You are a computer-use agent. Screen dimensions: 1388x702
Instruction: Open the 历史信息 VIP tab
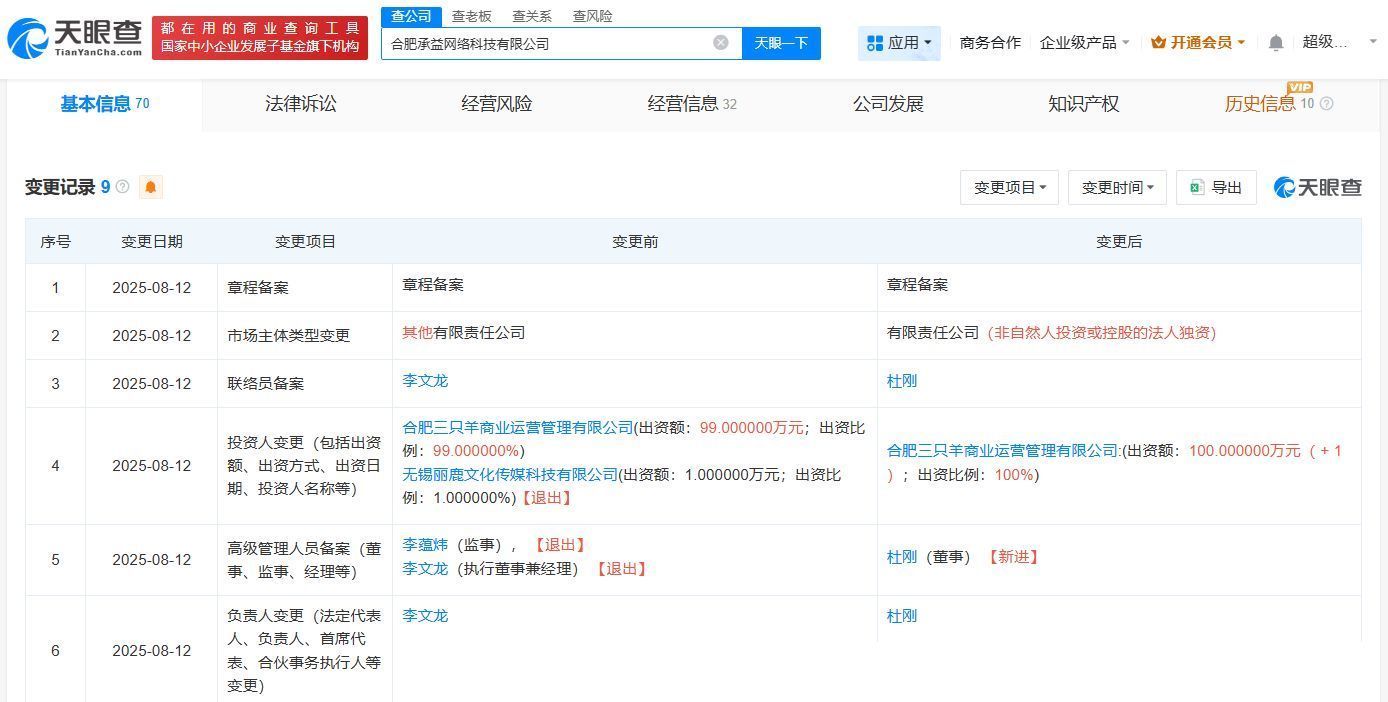[1269, 103]
